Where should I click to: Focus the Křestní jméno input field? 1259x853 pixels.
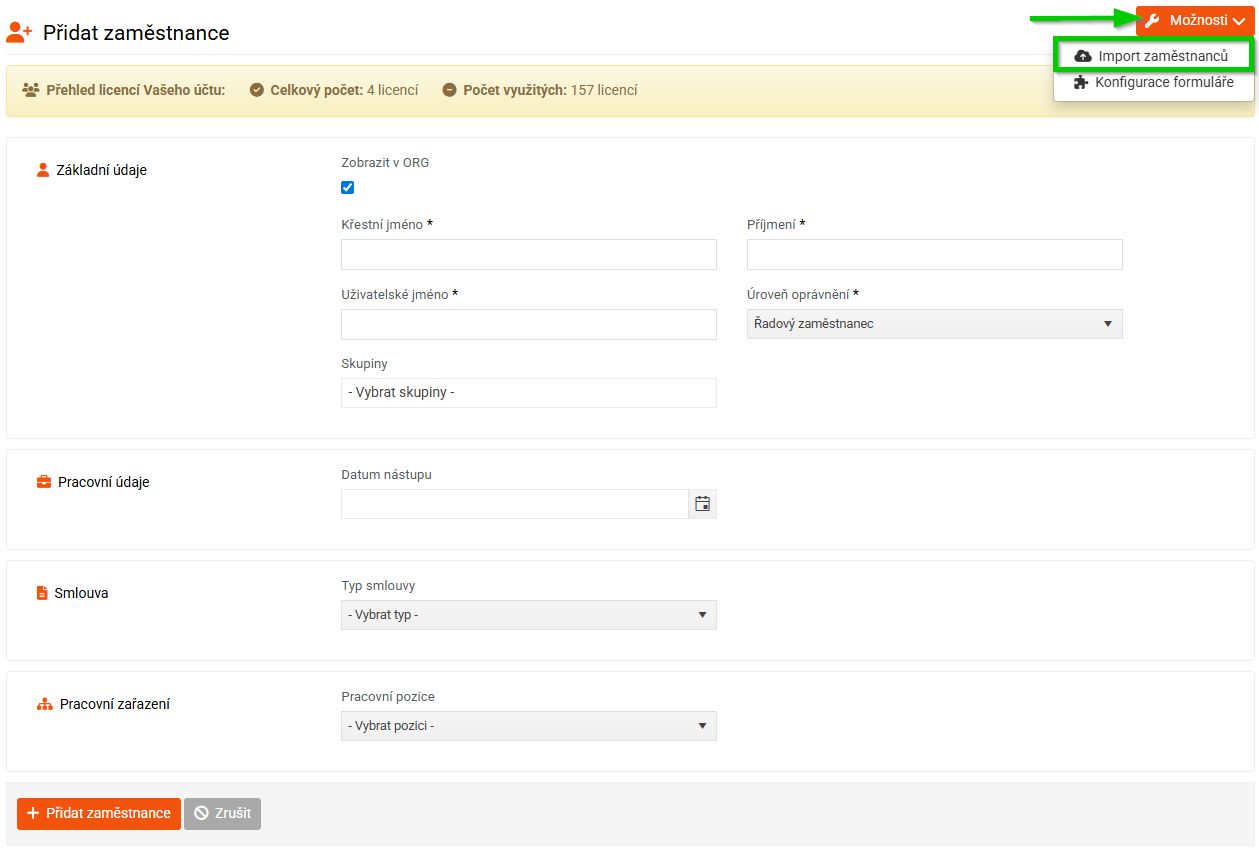(x=528, y=255)
